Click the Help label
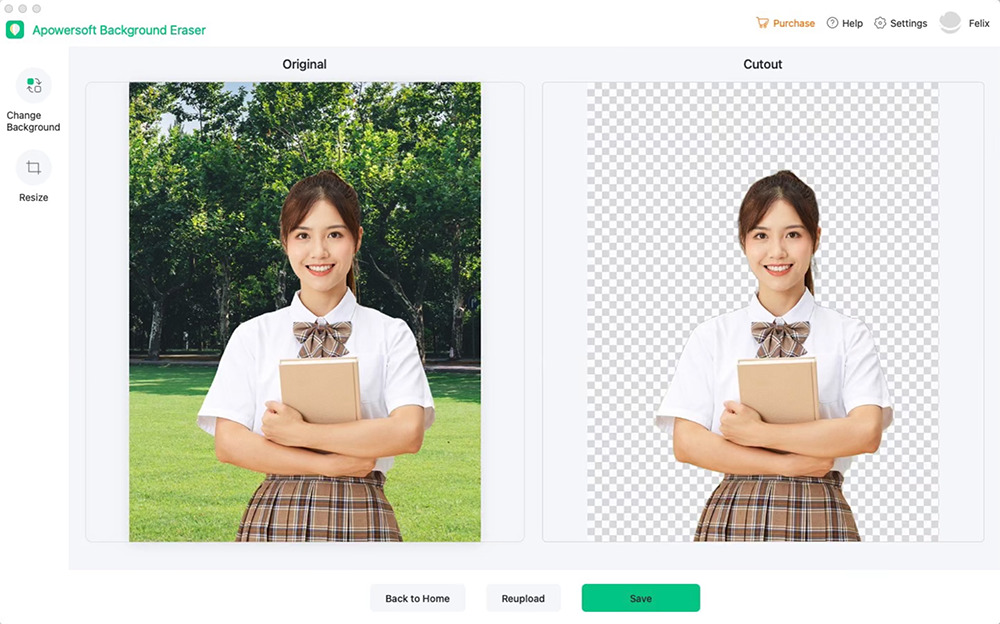Image resolution: width=1000 pixels, height=624 pixels. tap(852, 24)
